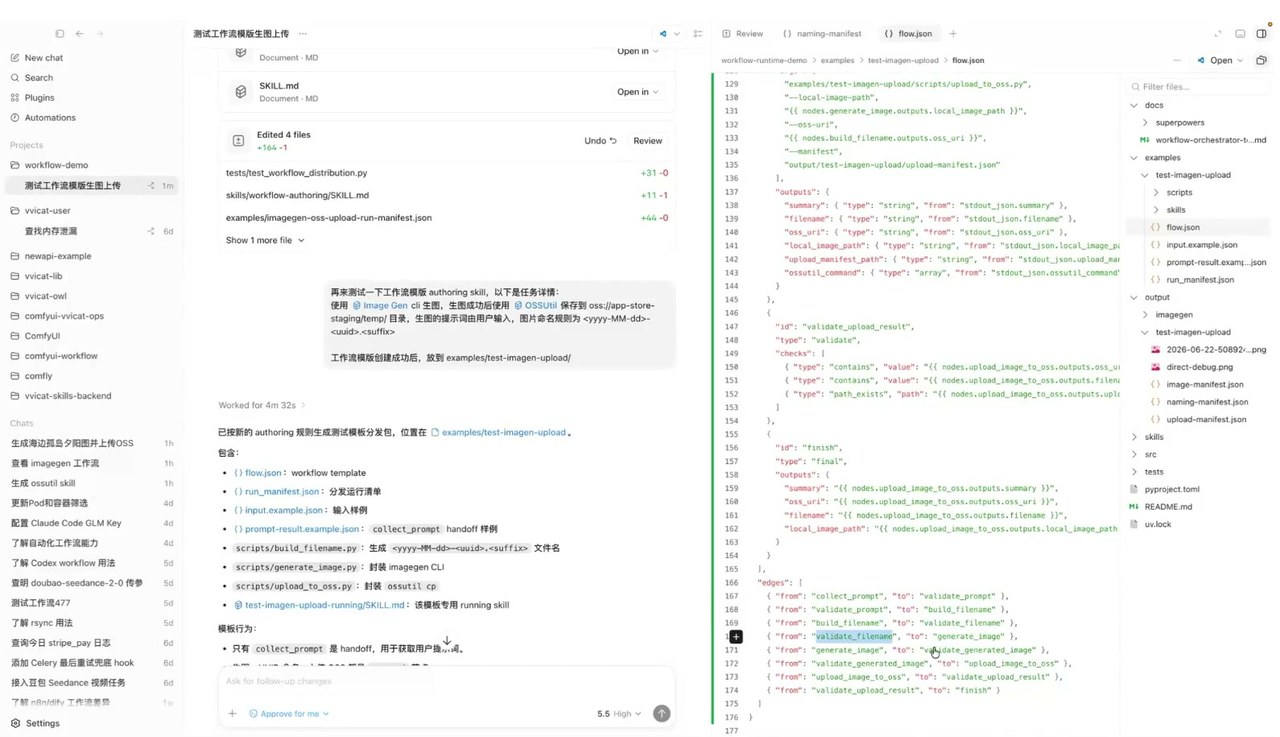Open the test-imagen-upload-running/SKILL.md link

(319, 605)
